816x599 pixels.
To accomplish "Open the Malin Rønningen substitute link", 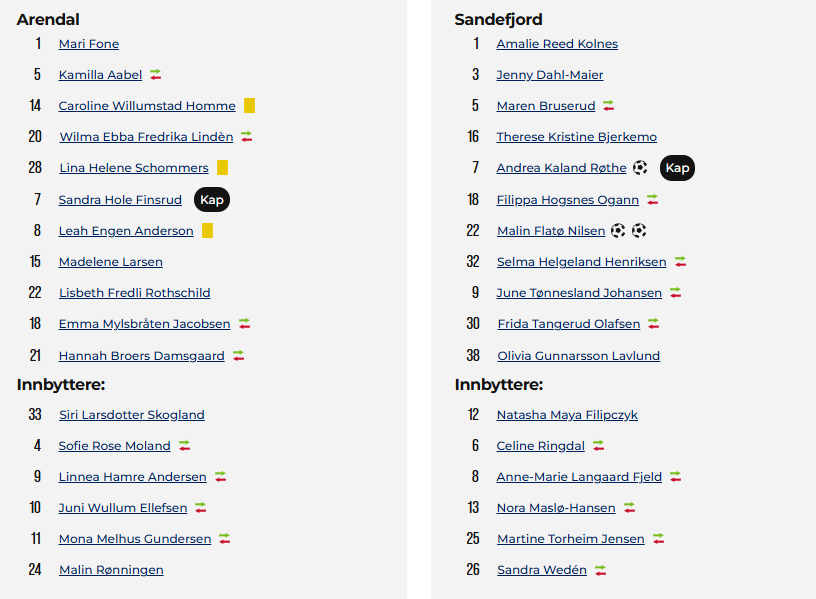I will pyautogui.click(x=111, y=570).
